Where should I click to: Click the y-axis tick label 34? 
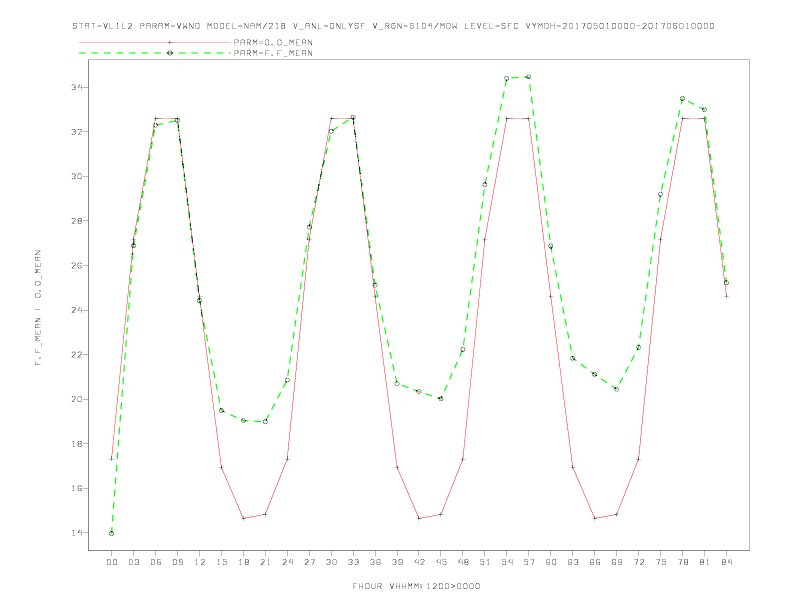76,87
